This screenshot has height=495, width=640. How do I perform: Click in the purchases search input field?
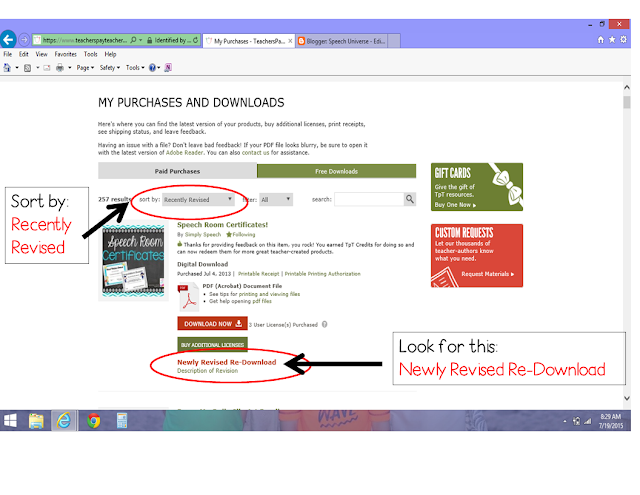pyautogui.click(x=369, y=199)
